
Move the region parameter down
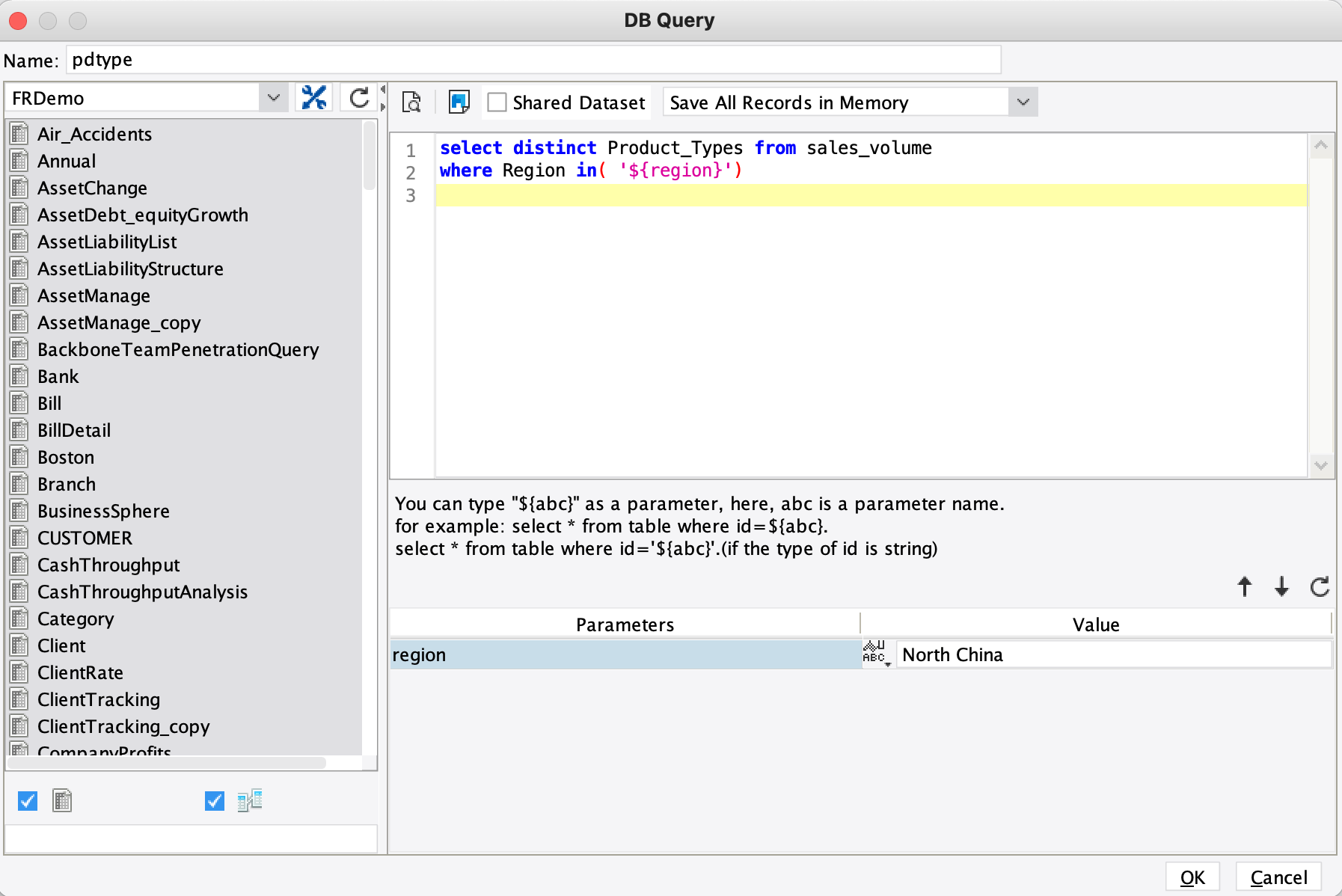coord(1281,588)
